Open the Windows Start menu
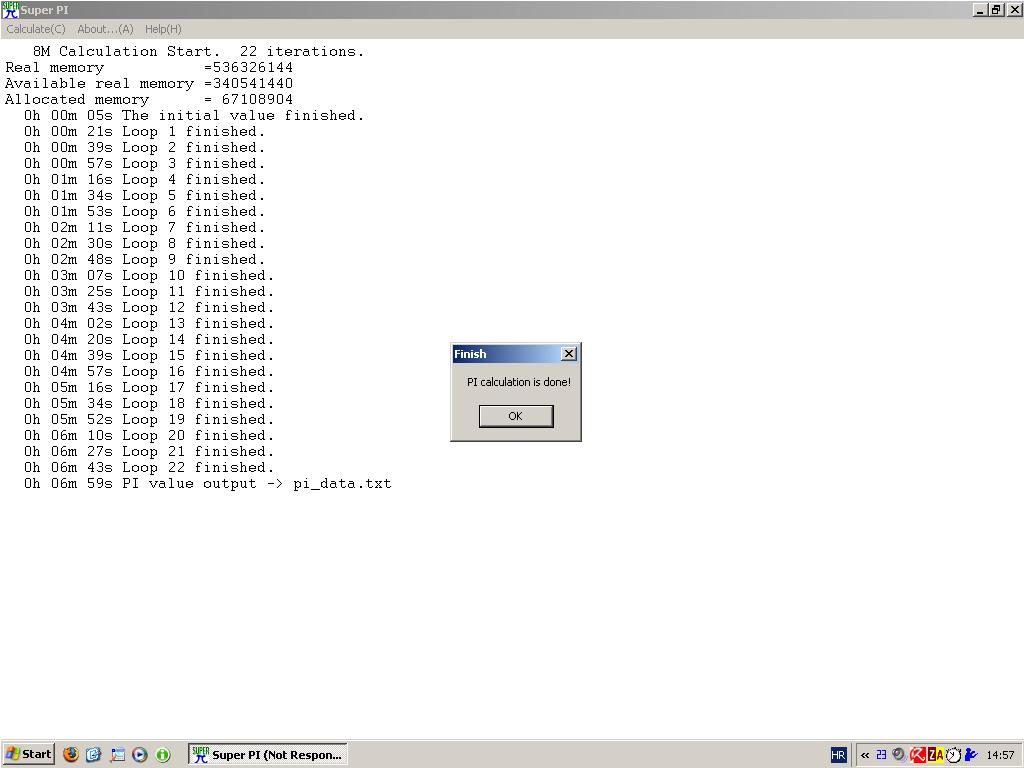 click(28, 754)
